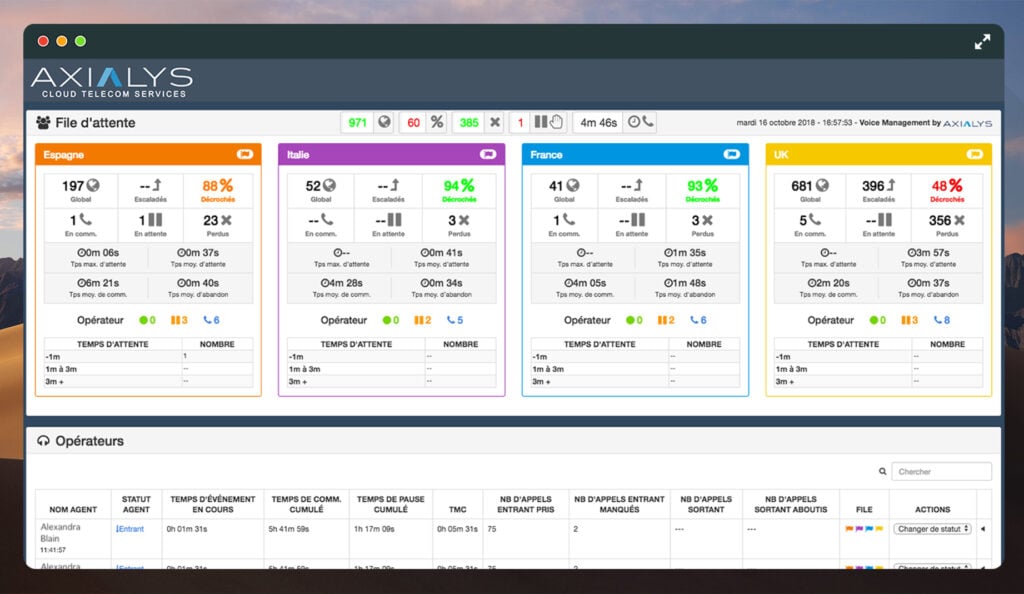The image size is (1024, 594).
Task: Click the globe icon beside 52 in Italie
Action: (329, 186)
